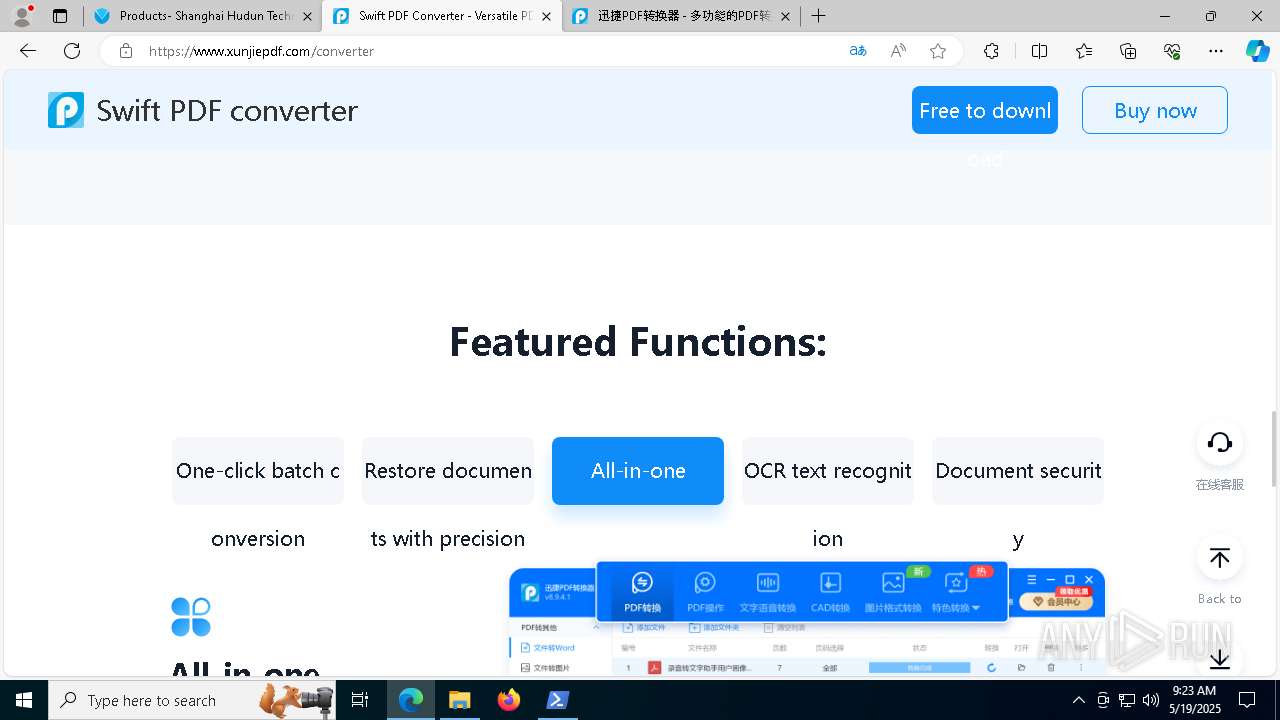Viewport: 1280px width, 720px height.
Task: Click the Windows search box
Action: tap(190, 700)
